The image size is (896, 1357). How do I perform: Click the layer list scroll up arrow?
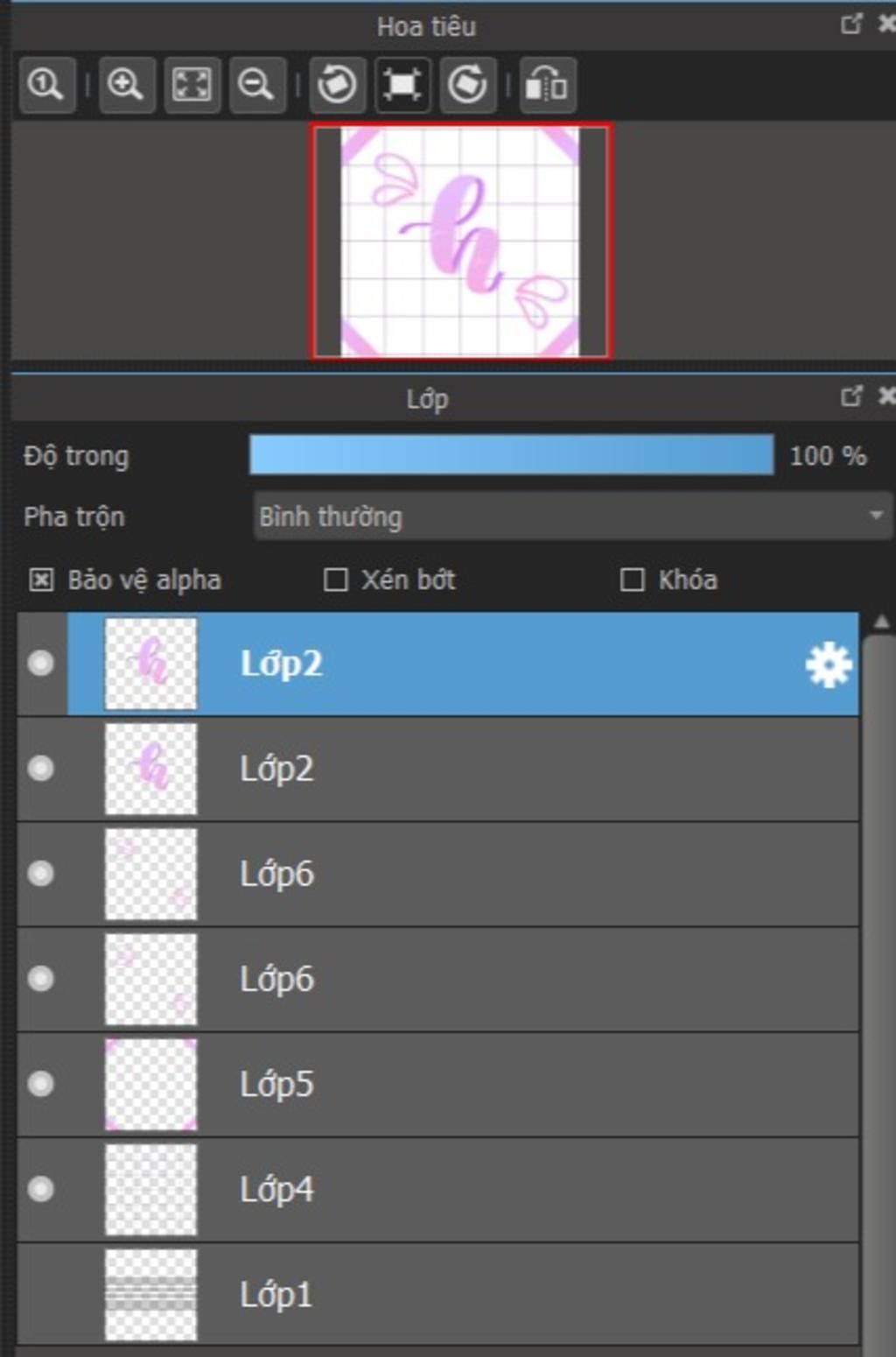pyautogui.click(x=881, y=622)
